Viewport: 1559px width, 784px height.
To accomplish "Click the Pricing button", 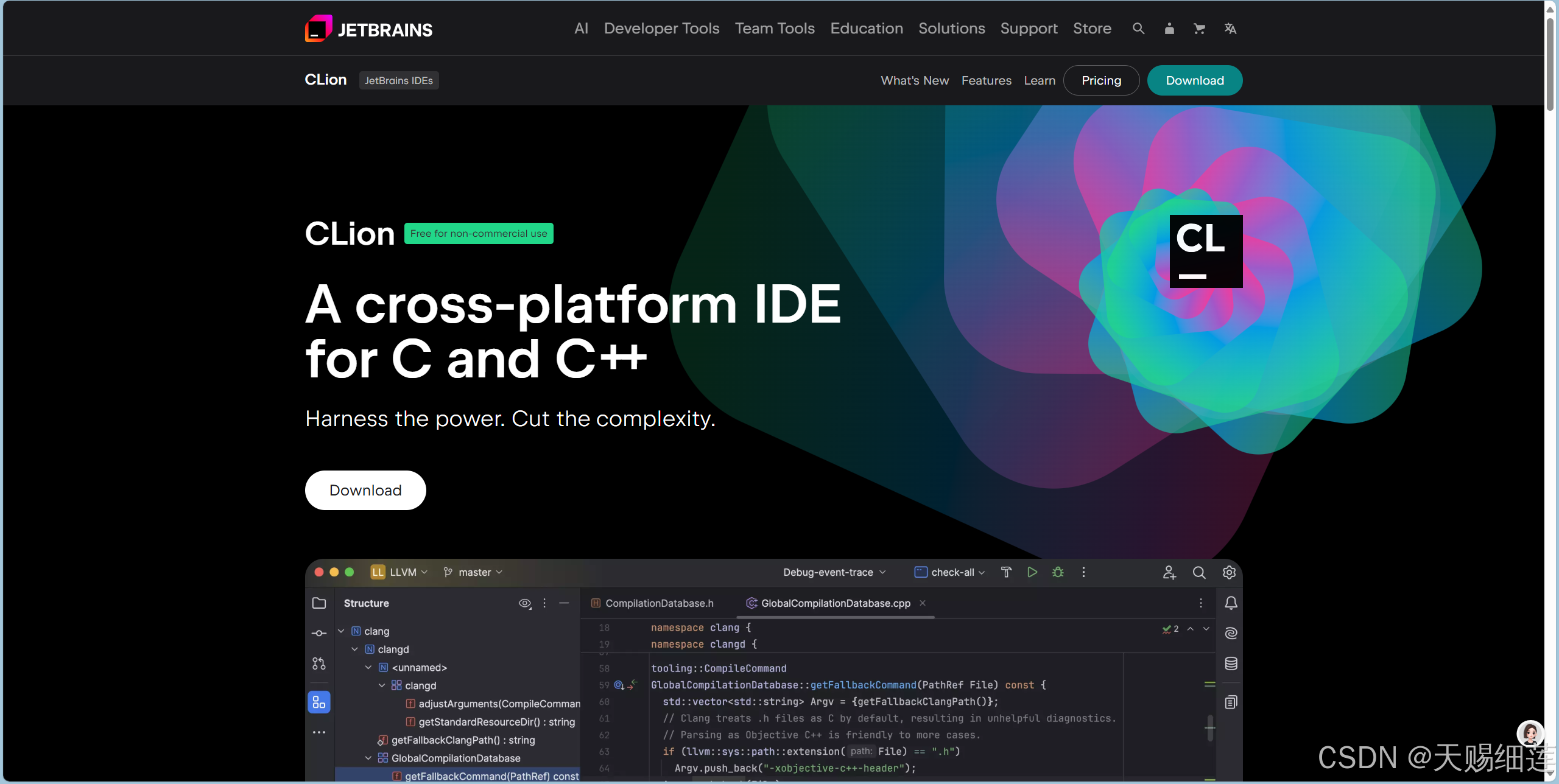I will 1100,80.
